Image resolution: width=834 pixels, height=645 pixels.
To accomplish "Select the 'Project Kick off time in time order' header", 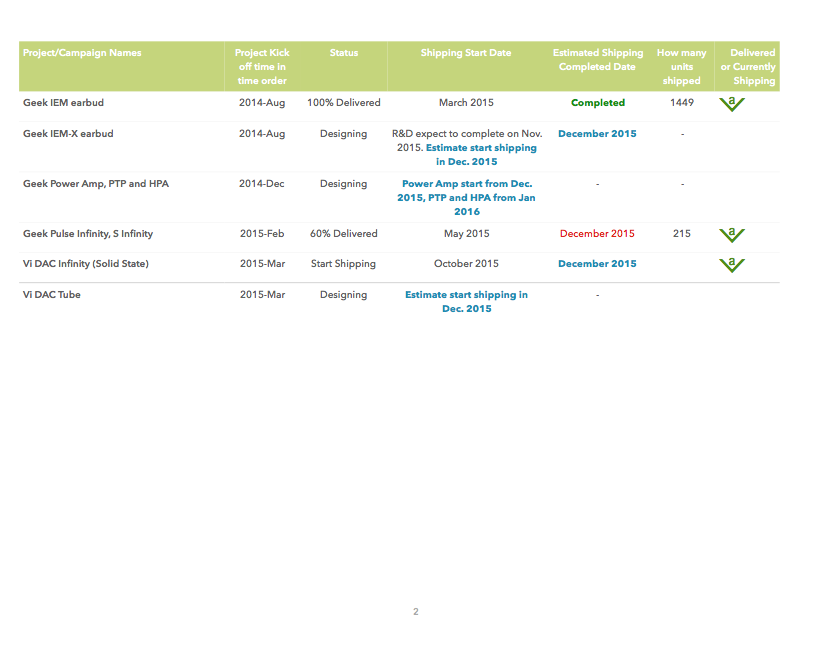I will point(262,66).
